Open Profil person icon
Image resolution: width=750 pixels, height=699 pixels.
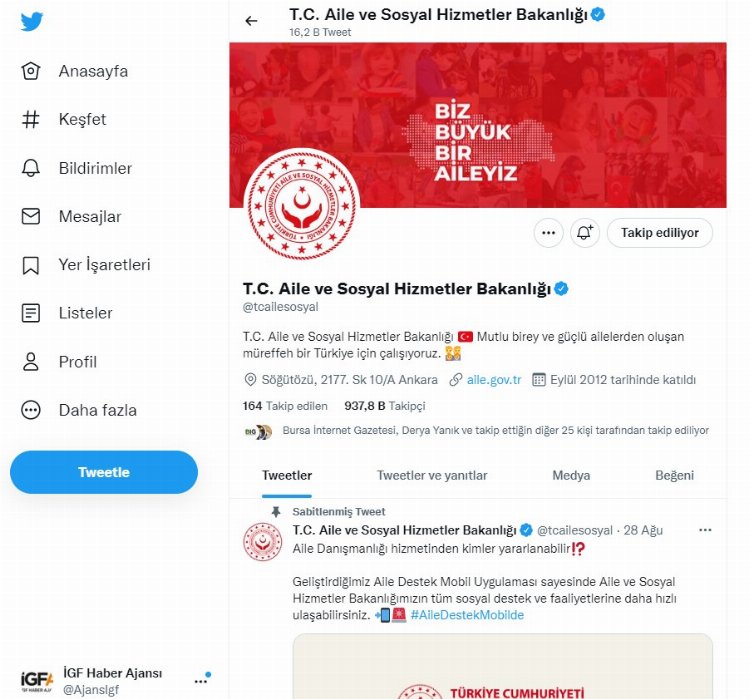(x=32, y=362)
